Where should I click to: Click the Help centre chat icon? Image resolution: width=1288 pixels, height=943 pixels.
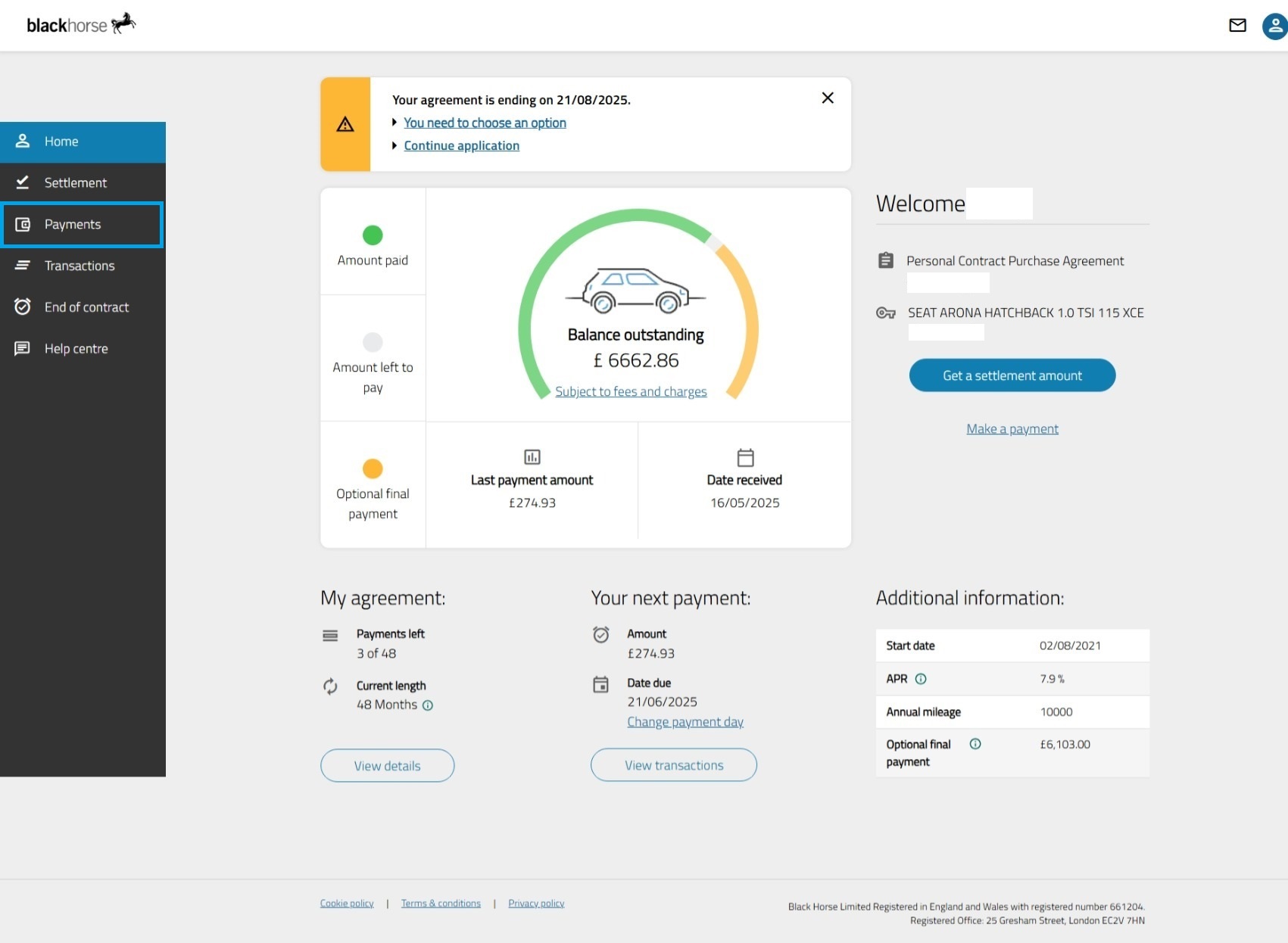23,348
